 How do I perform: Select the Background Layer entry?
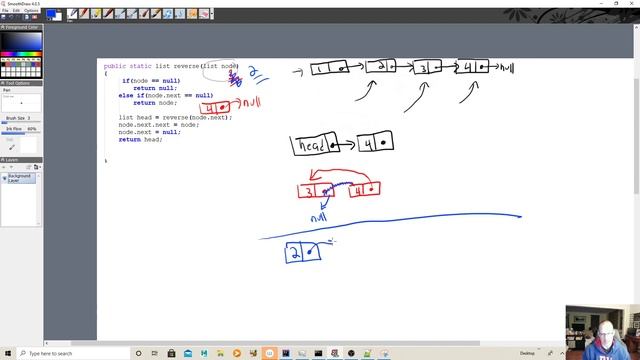tap(21, 178)
